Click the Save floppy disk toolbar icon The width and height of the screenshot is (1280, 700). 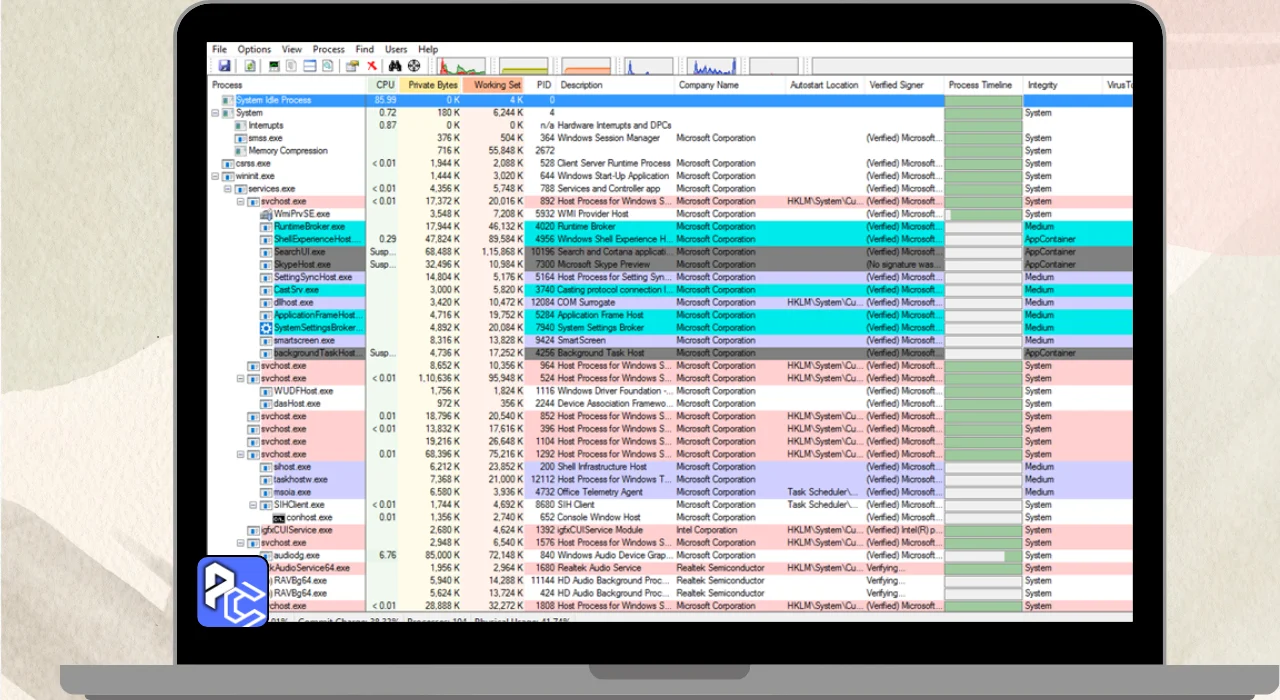(x=225, y=66)
